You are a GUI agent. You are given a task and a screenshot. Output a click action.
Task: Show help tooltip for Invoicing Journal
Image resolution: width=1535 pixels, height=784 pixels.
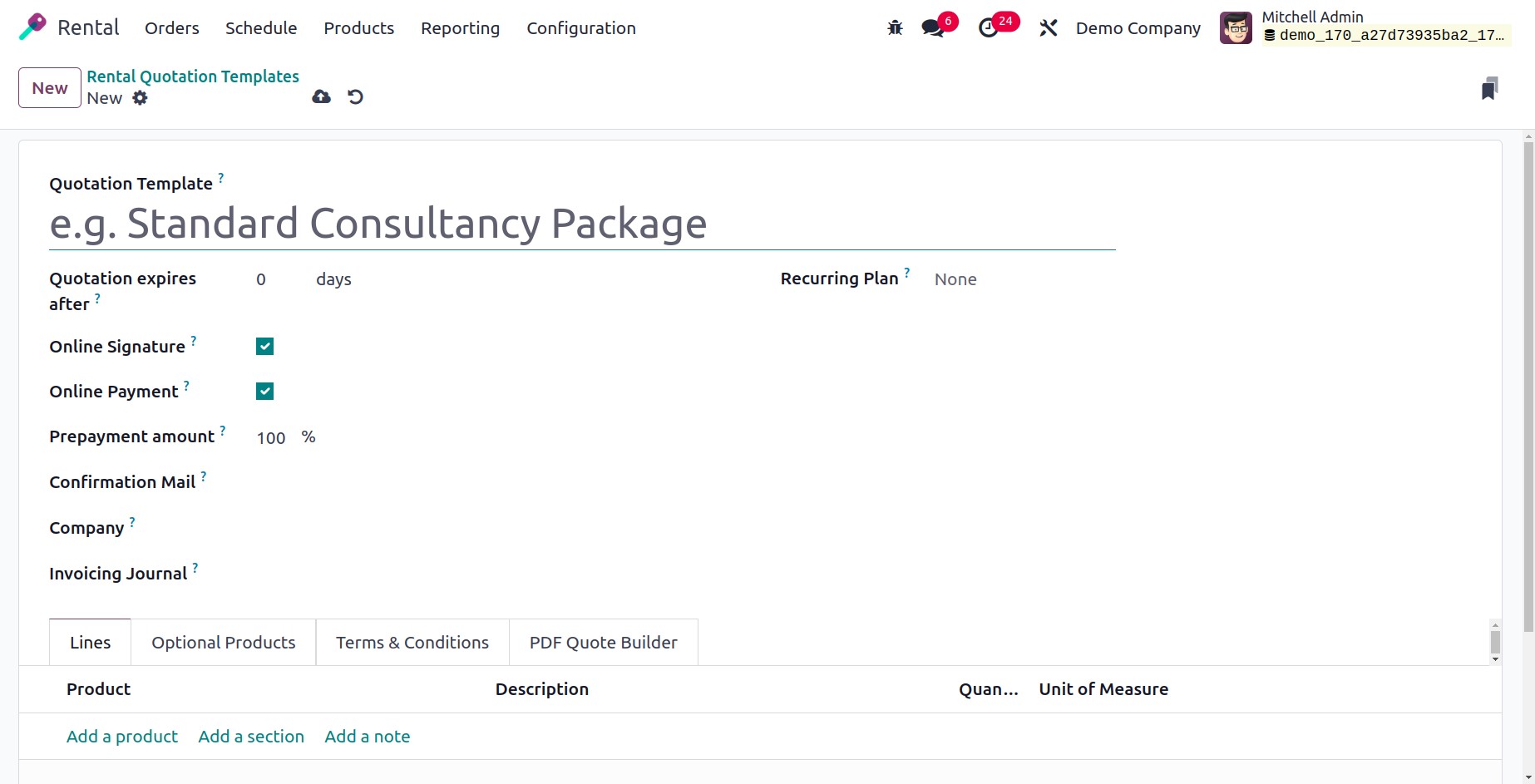point(195,567)
